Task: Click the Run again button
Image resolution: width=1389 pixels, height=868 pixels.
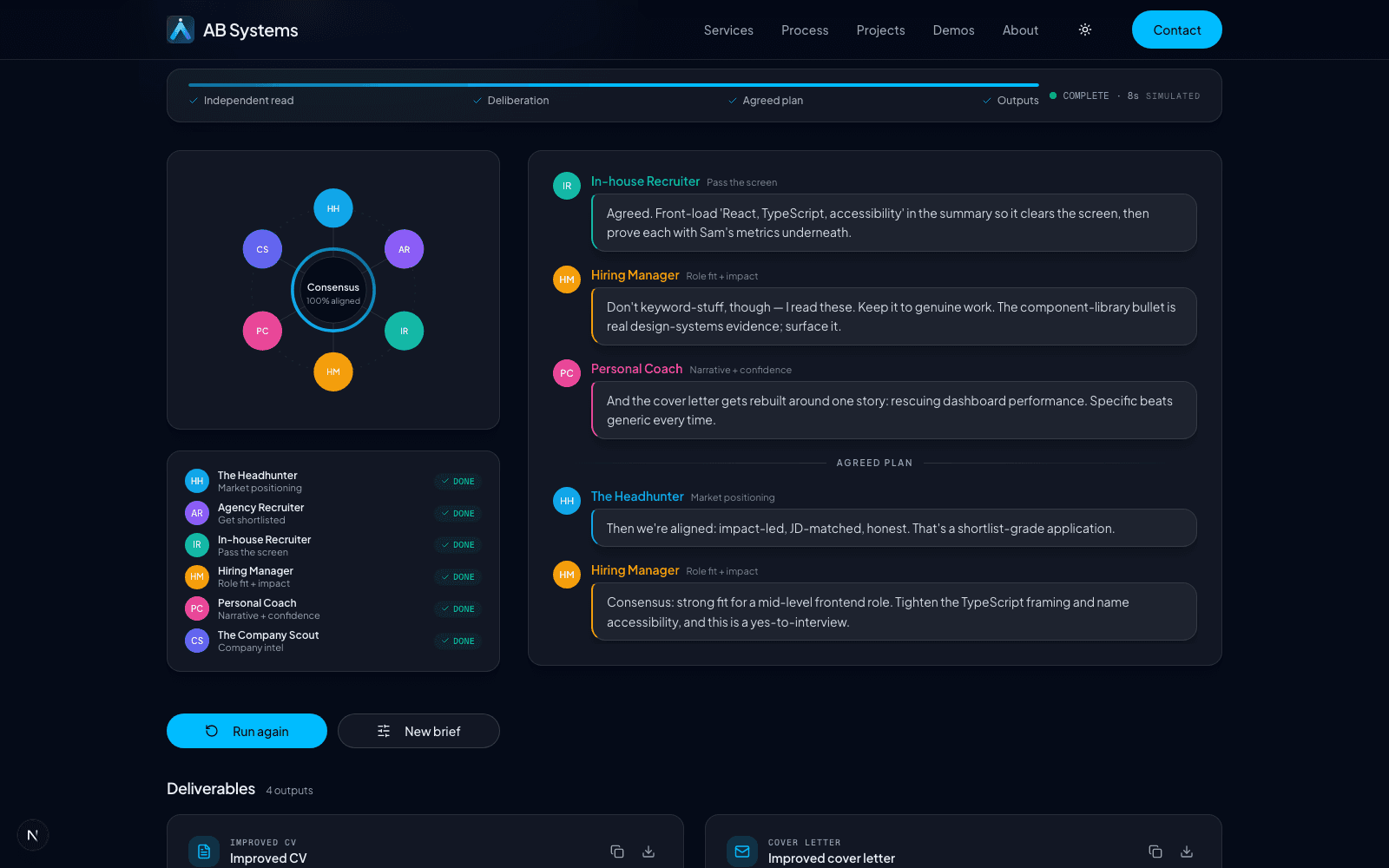Action: pos(247,731)
